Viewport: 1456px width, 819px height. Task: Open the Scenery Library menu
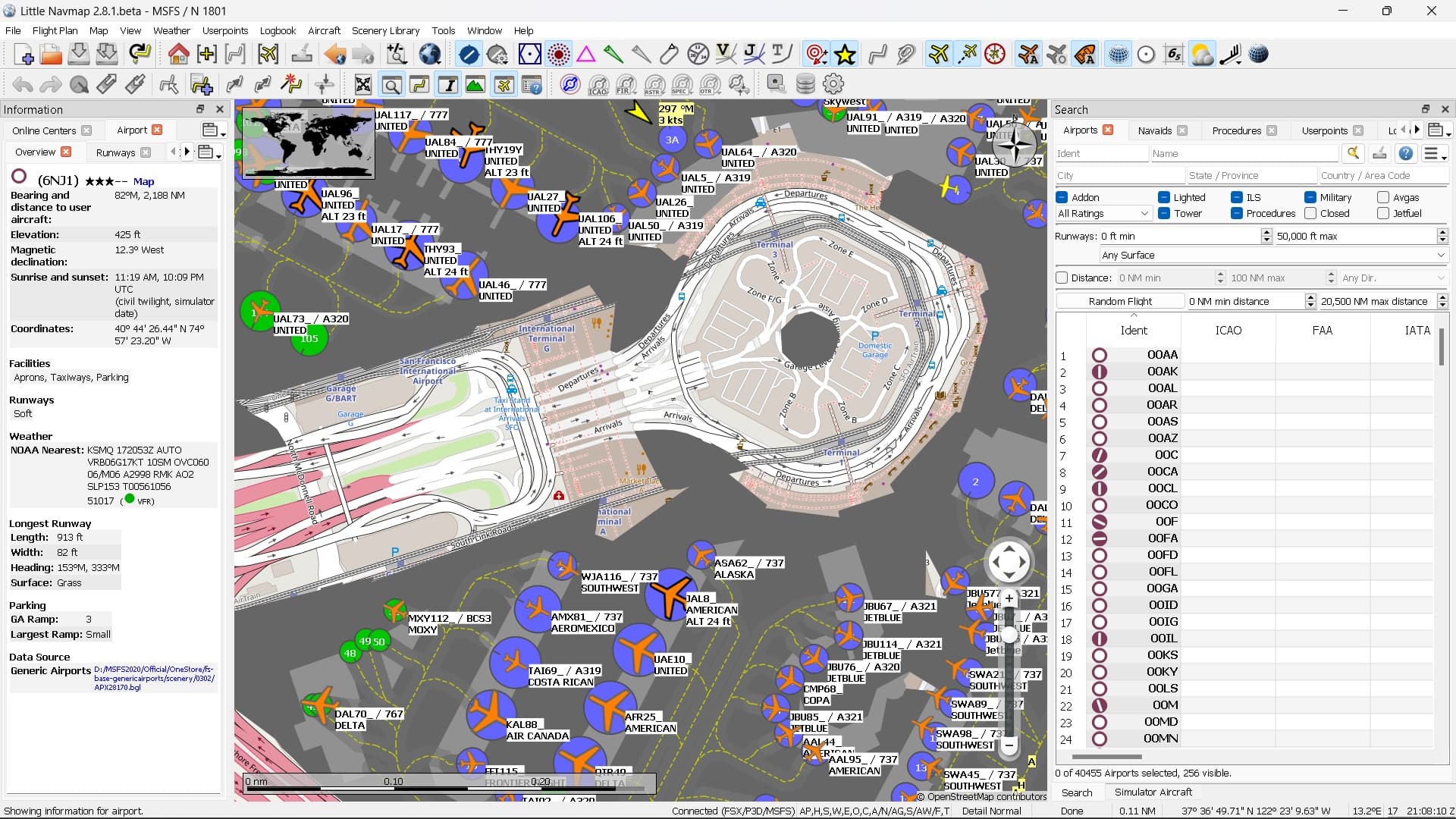[385, 30]
